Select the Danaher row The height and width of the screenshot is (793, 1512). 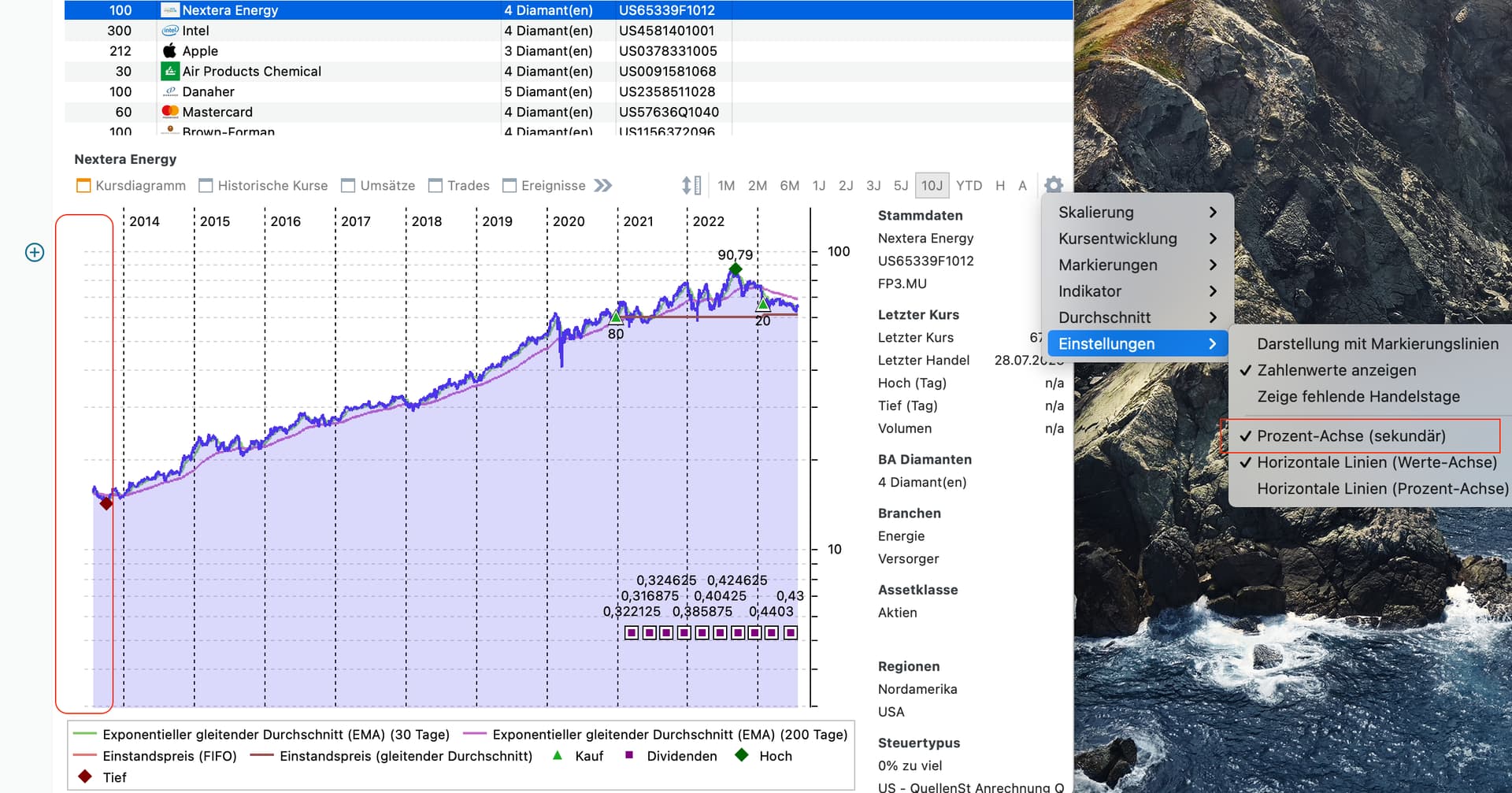point(569,92)
